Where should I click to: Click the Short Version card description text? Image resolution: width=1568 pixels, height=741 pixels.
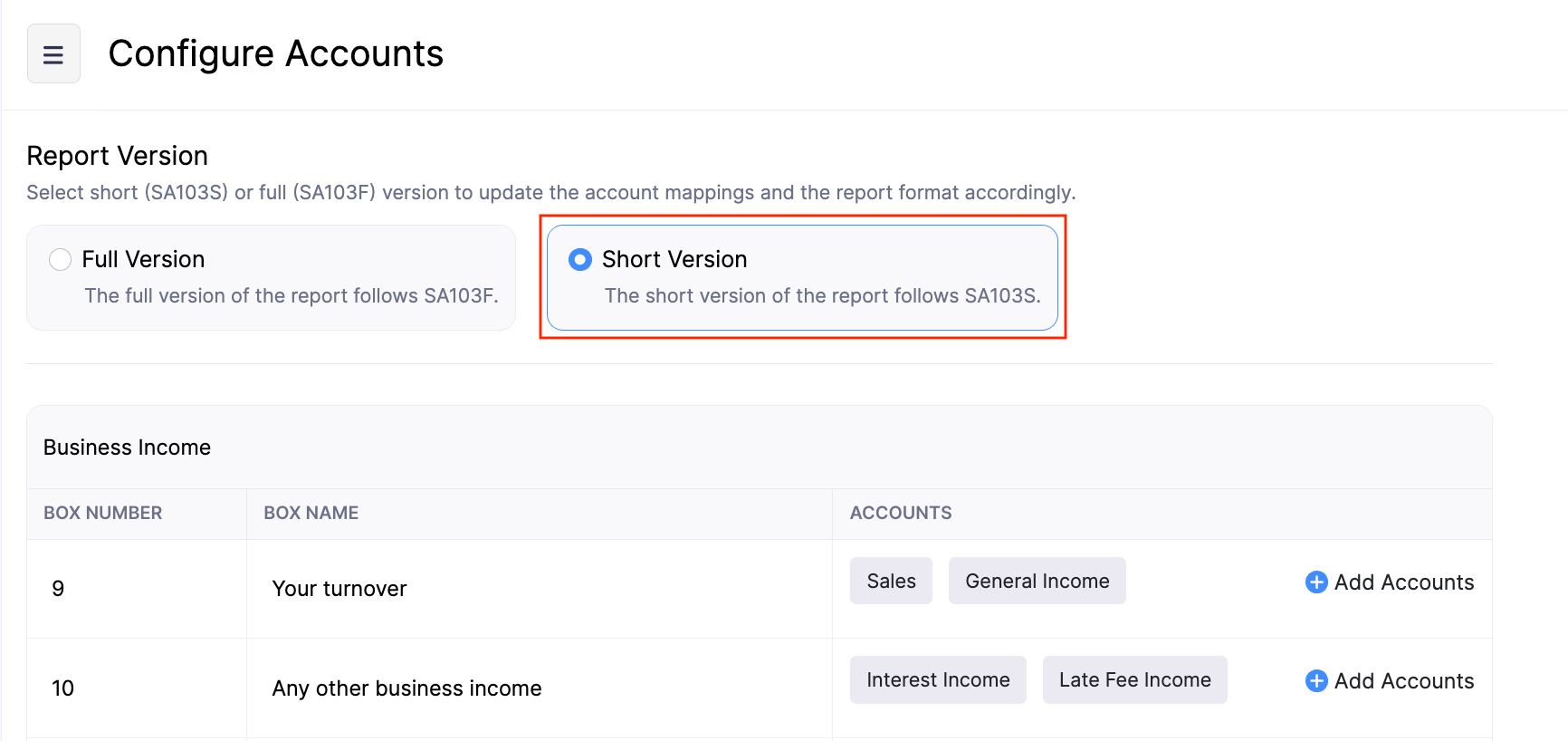pos(822,296)
